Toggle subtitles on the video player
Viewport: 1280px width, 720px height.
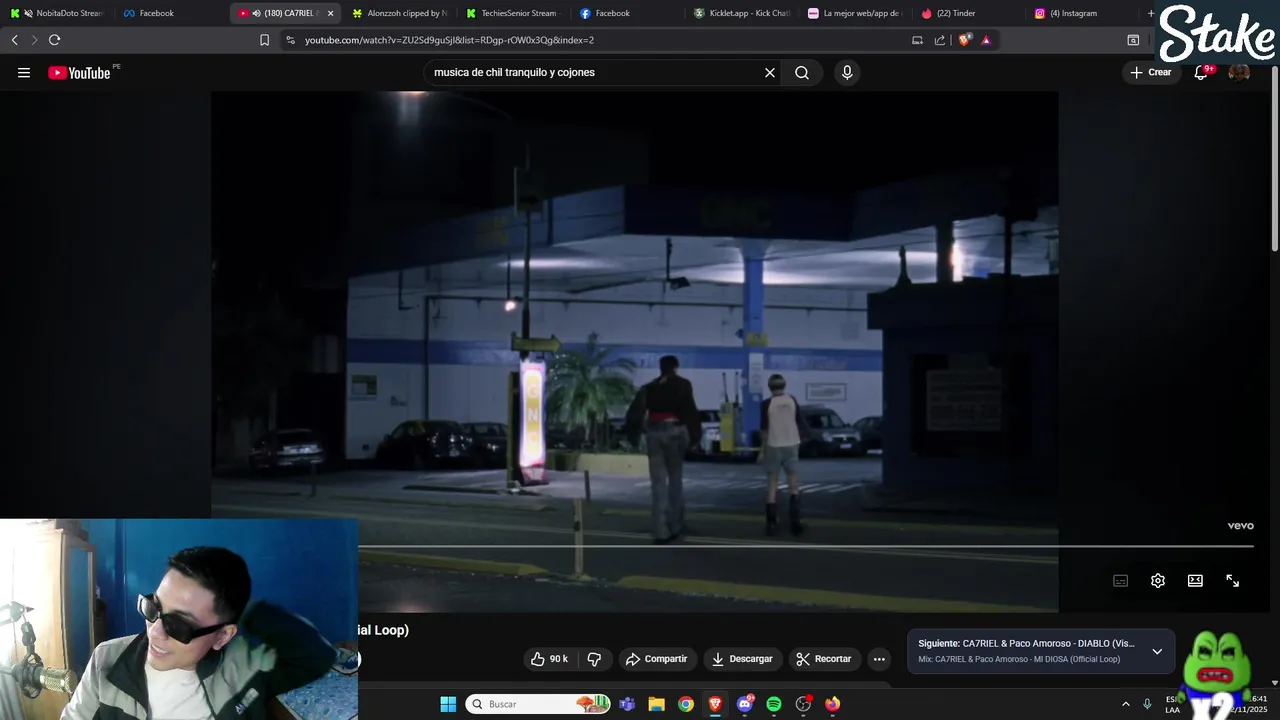(x=1121, y=581)
